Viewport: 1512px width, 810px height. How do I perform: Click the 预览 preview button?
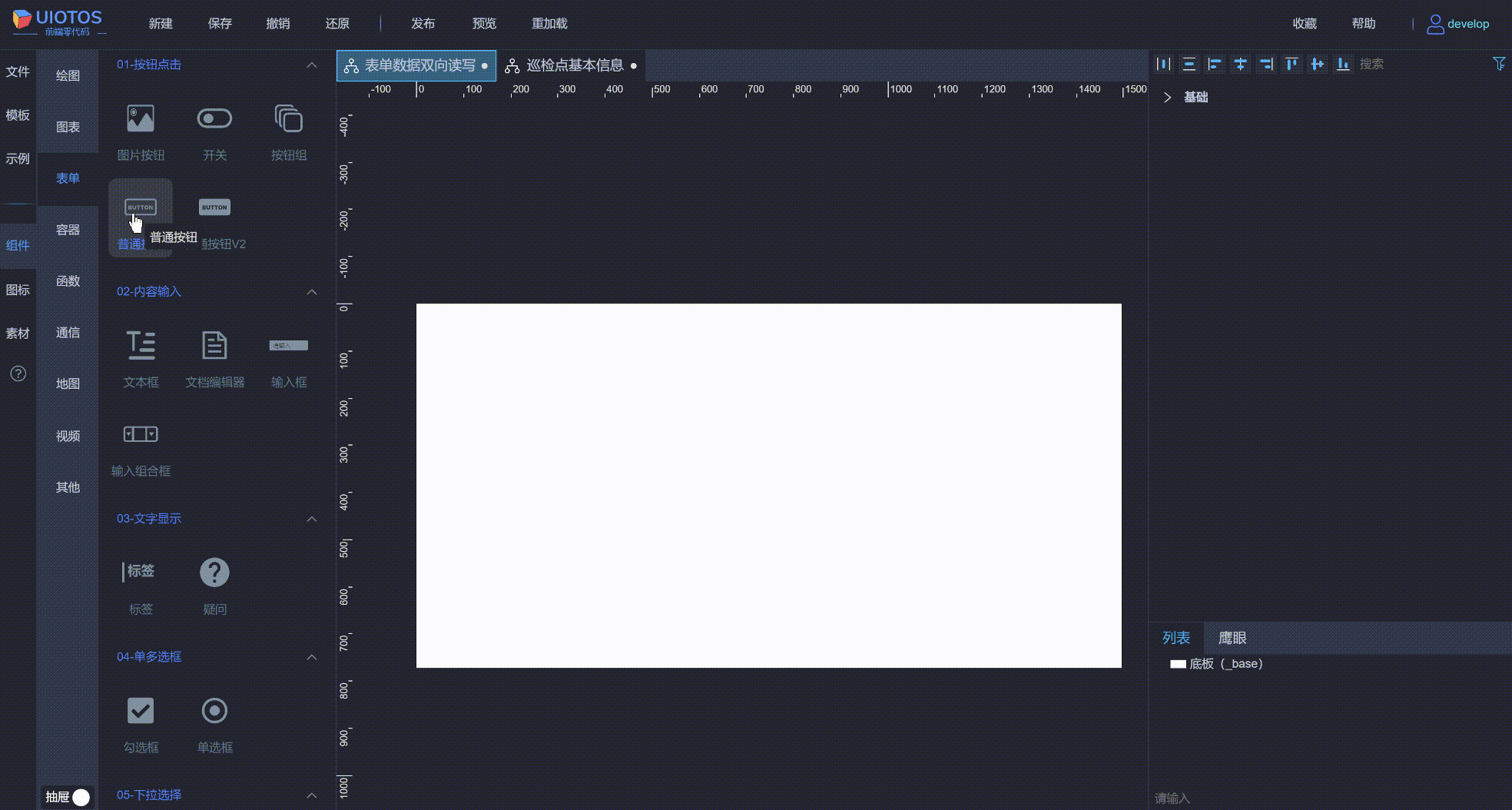[484, 23]
